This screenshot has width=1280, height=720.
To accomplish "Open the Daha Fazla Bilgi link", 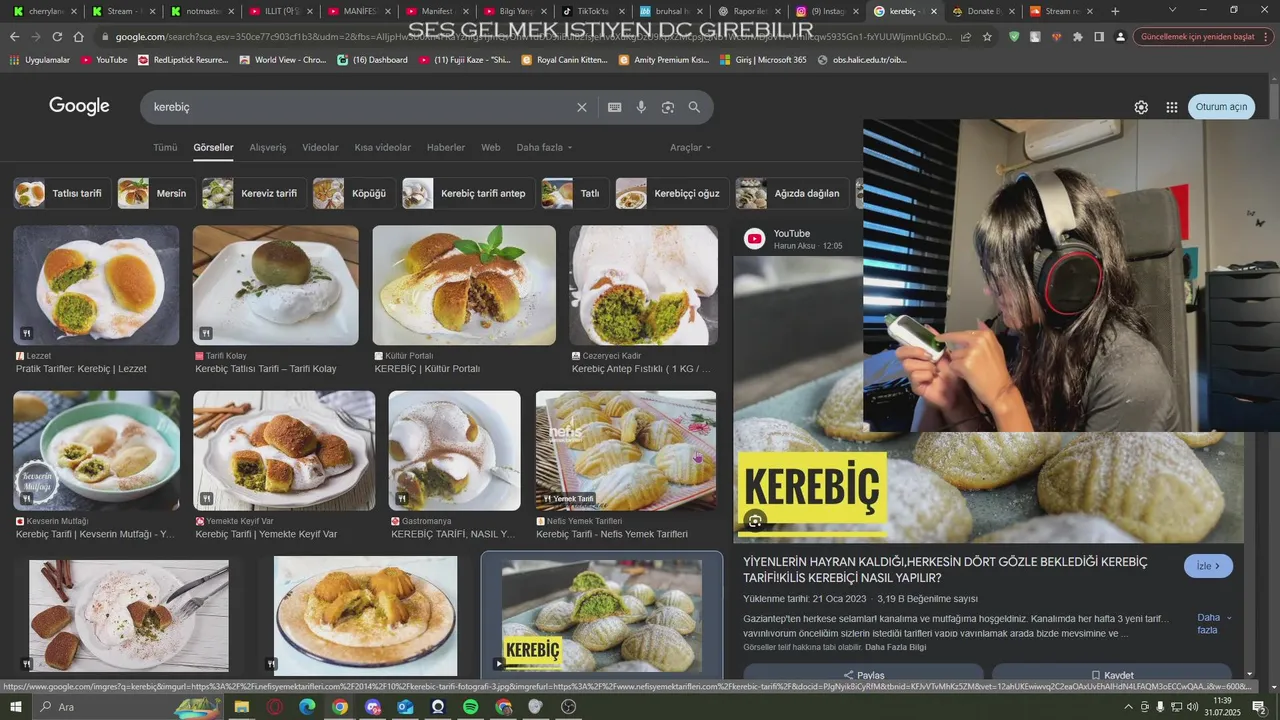I will click(x=895, y=647).
